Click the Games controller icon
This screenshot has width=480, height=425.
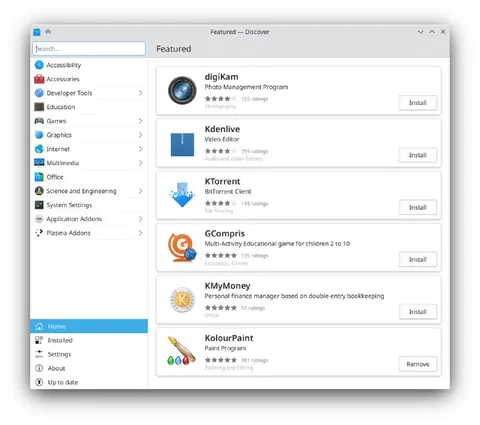39,121
